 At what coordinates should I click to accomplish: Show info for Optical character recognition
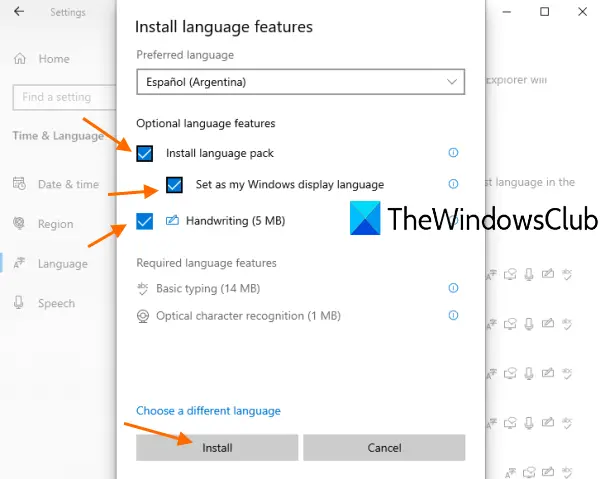453,315
